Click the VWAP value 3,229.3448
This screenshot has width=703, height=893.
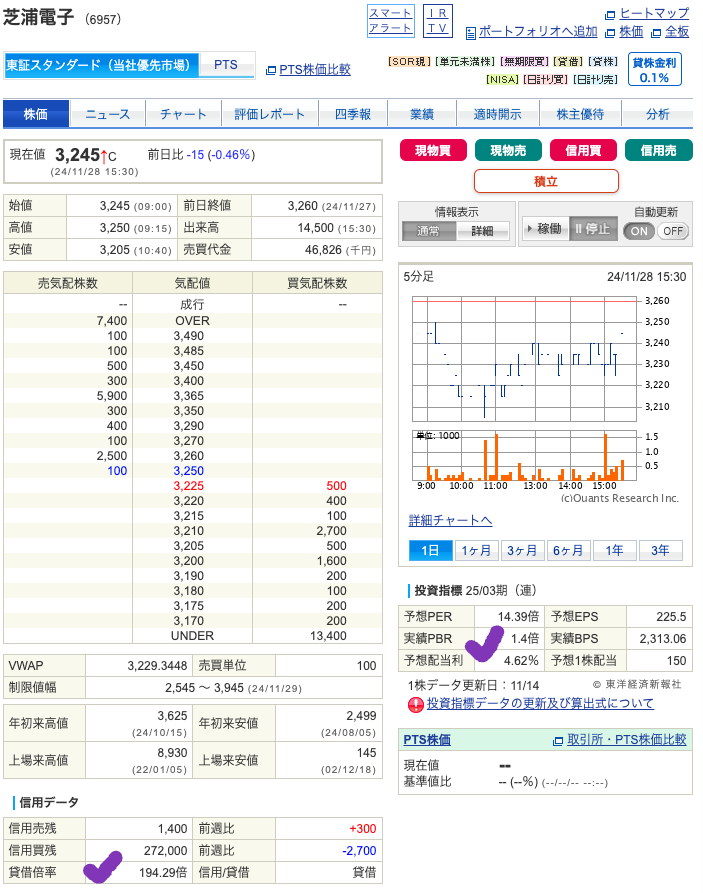coord(157,666)
